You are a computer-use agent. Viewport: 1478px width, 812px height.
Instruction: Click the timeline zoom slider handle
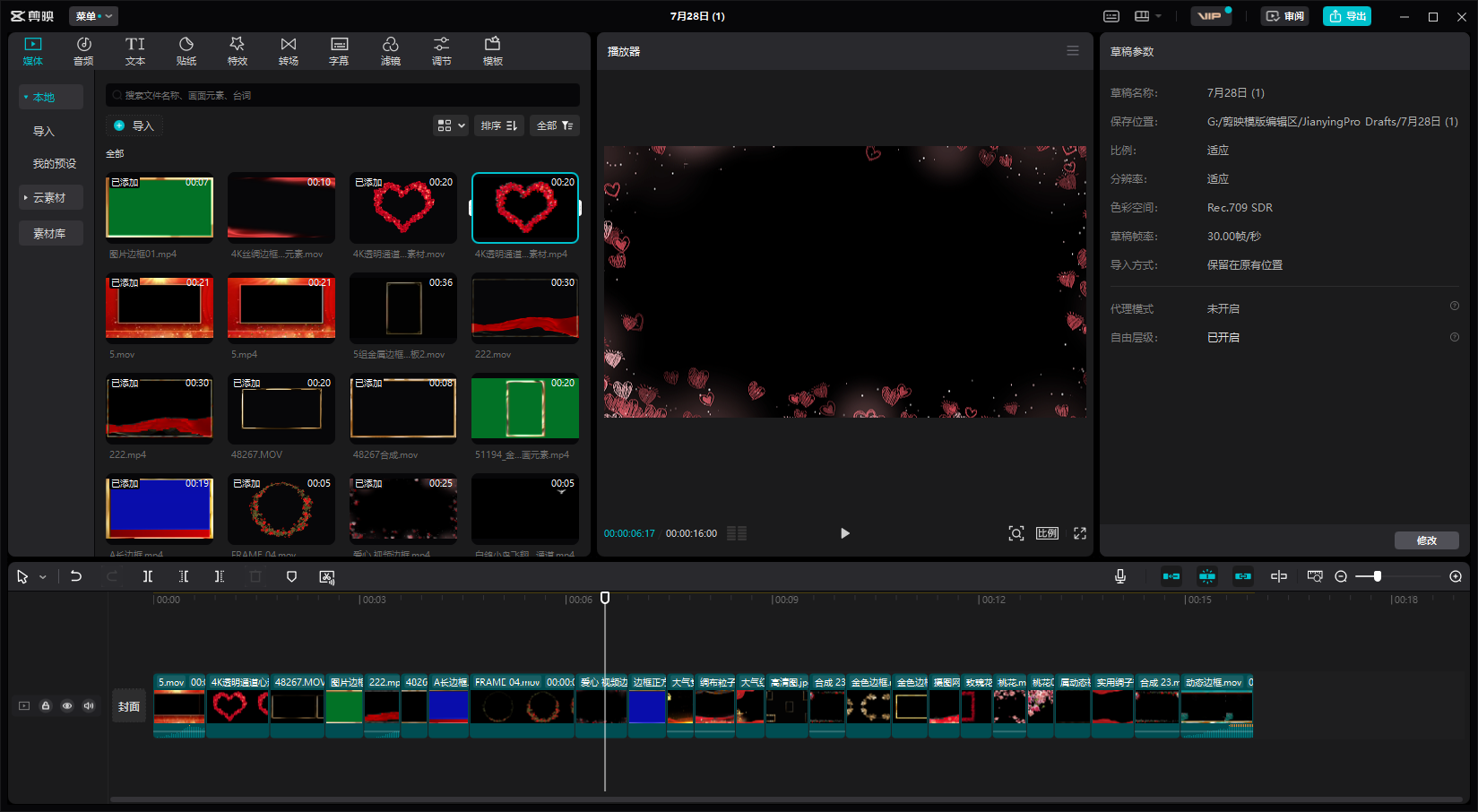point(1378,576)
